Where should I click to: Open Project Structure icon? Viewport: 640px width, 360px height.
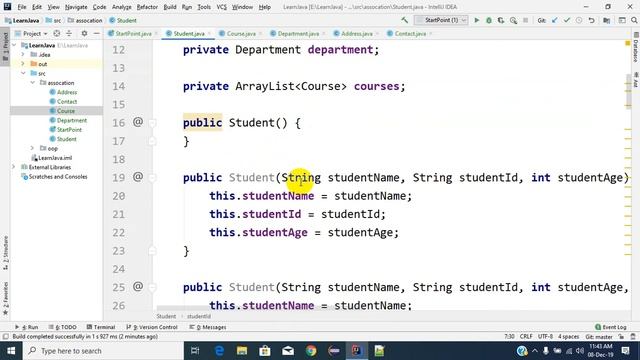click(607, 20)
